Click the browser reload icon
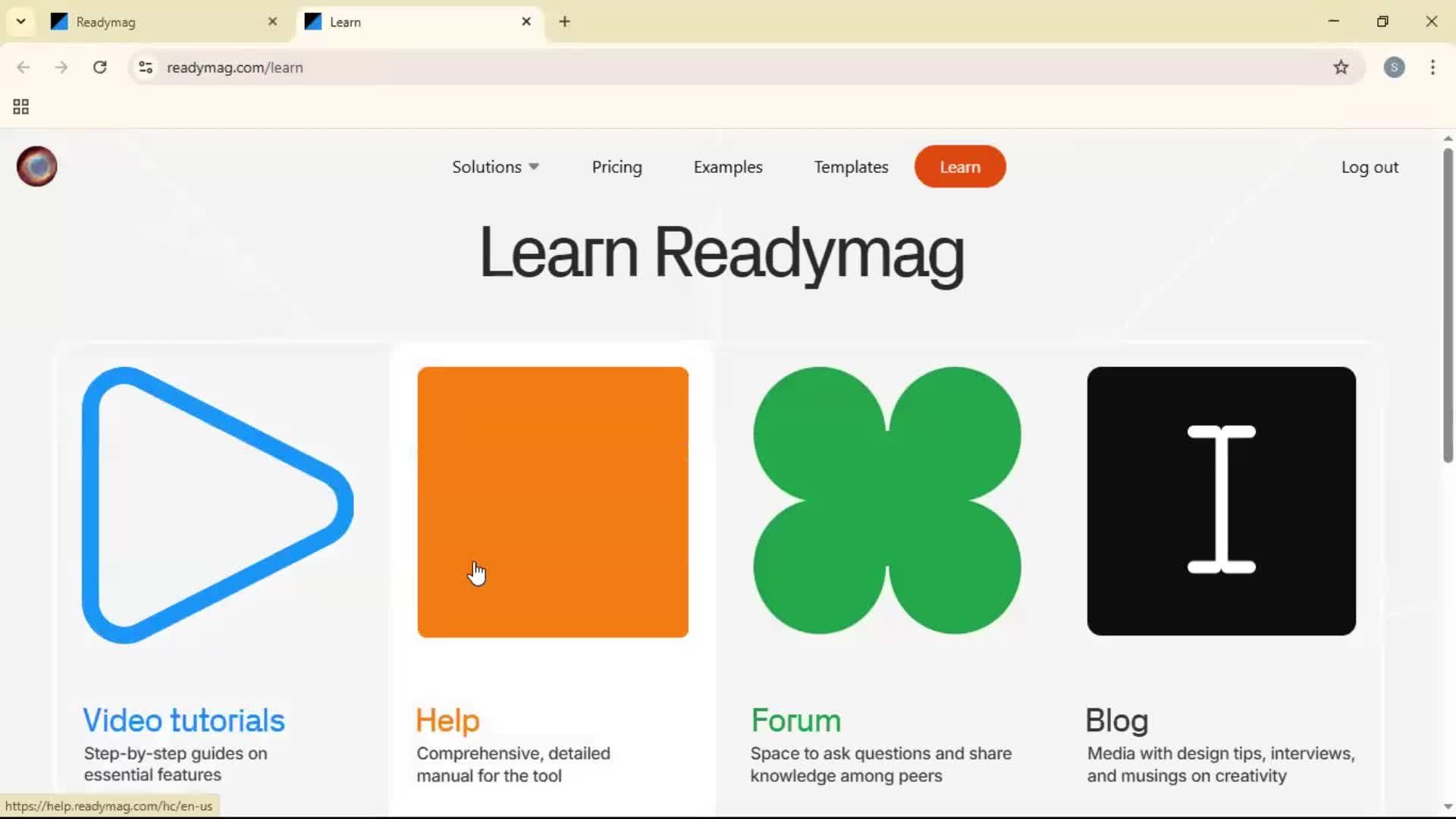 (x=99, y=67)
